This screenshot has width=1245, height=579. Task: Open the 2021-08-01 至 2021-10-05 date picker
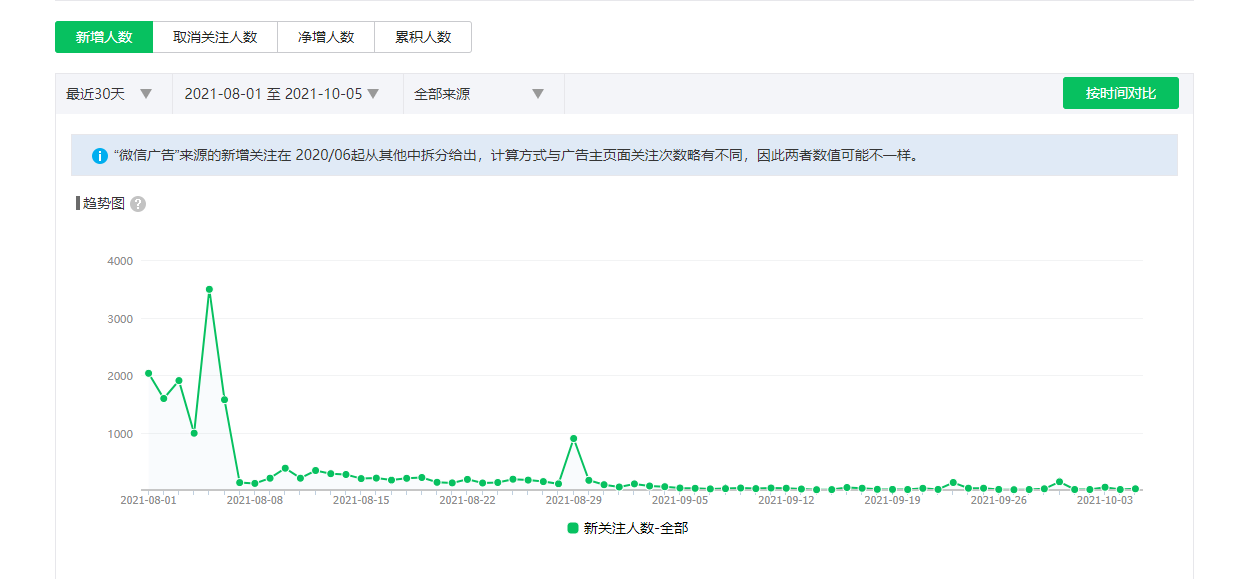(x=282, y=94)
